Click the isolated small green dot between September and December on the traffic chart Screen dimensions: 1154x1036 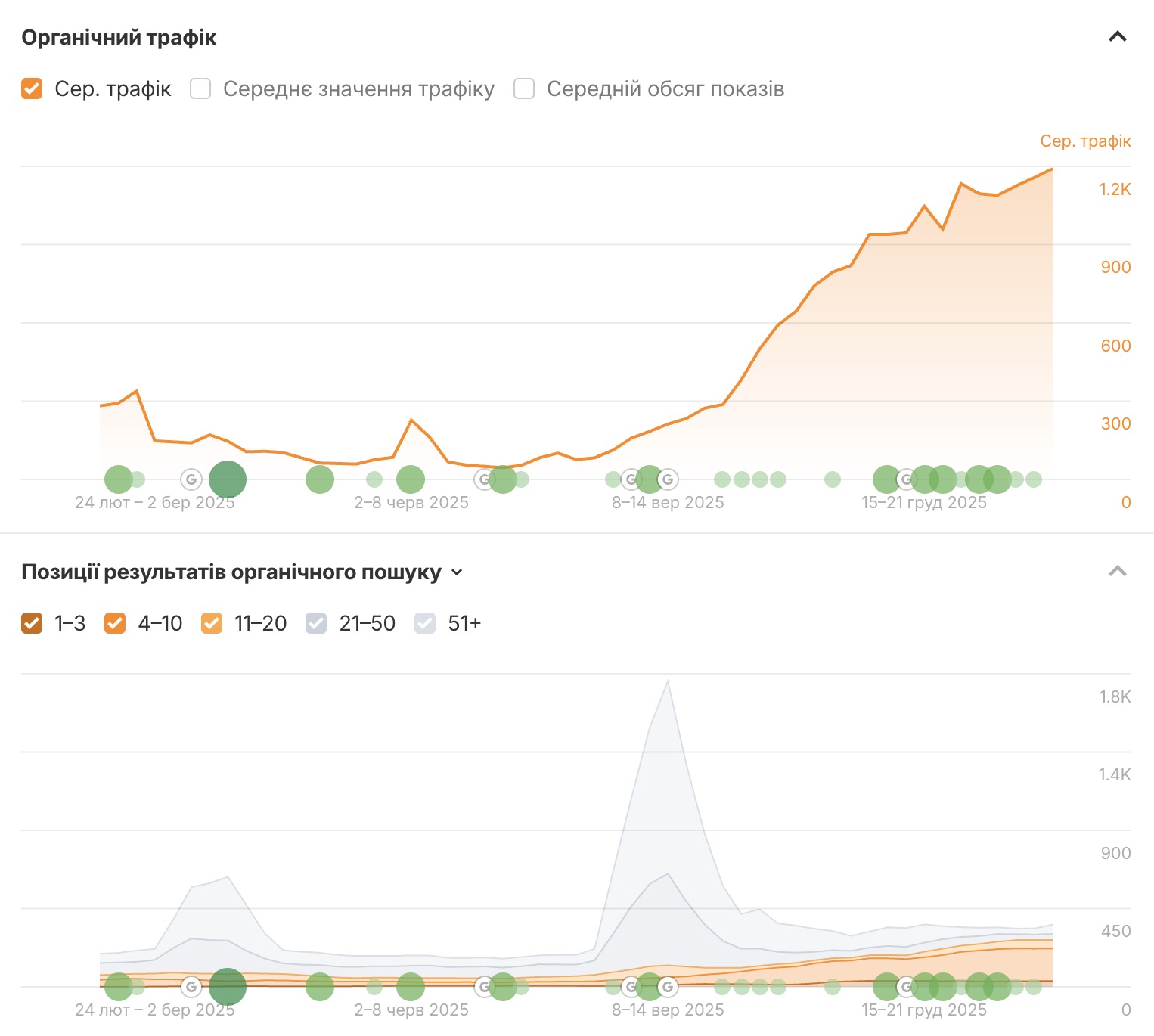point(833,479)
